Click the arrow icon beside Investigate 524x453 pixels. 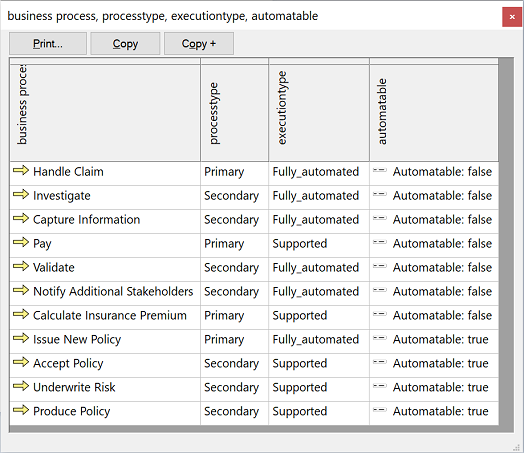point(21,194)
